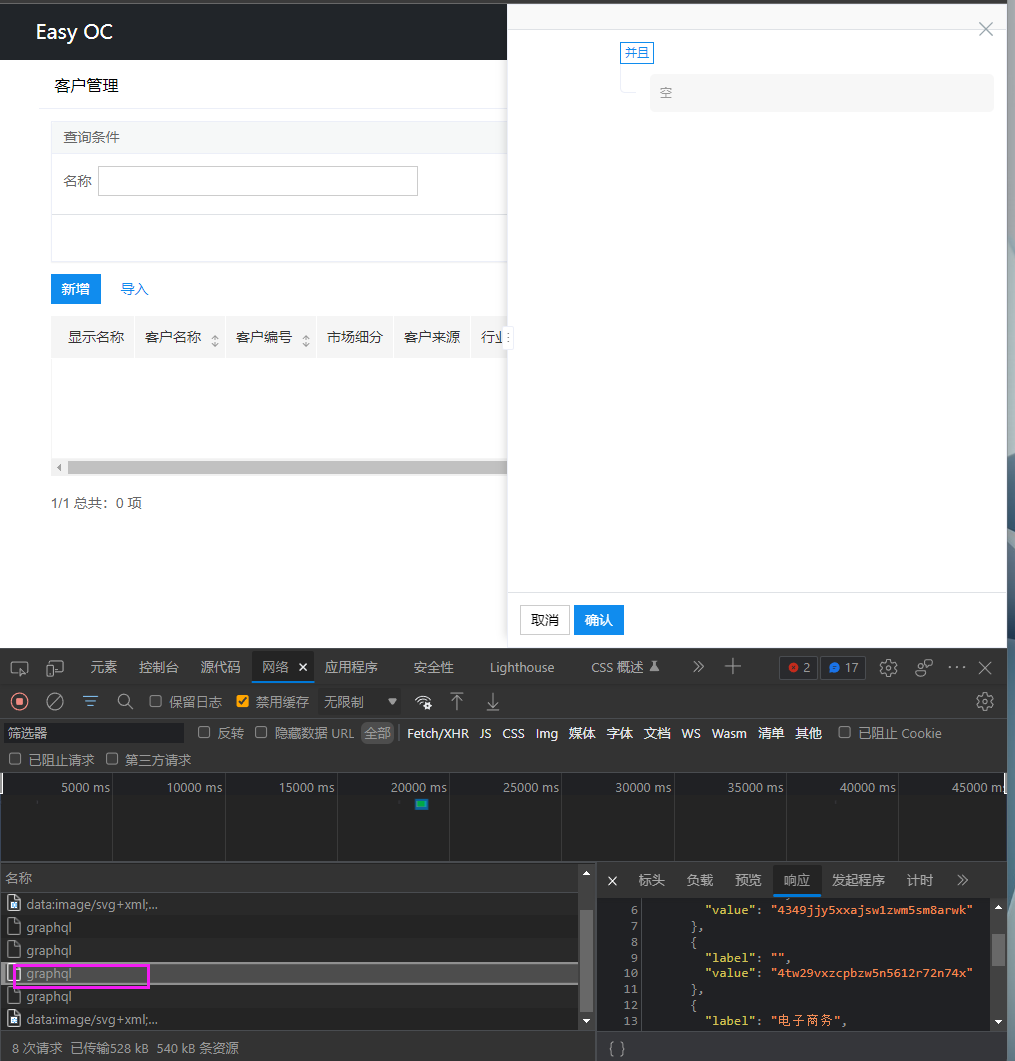Toggle the device emulation icon
Screen dimensions: 1015x1061
[x=55, y=669]
